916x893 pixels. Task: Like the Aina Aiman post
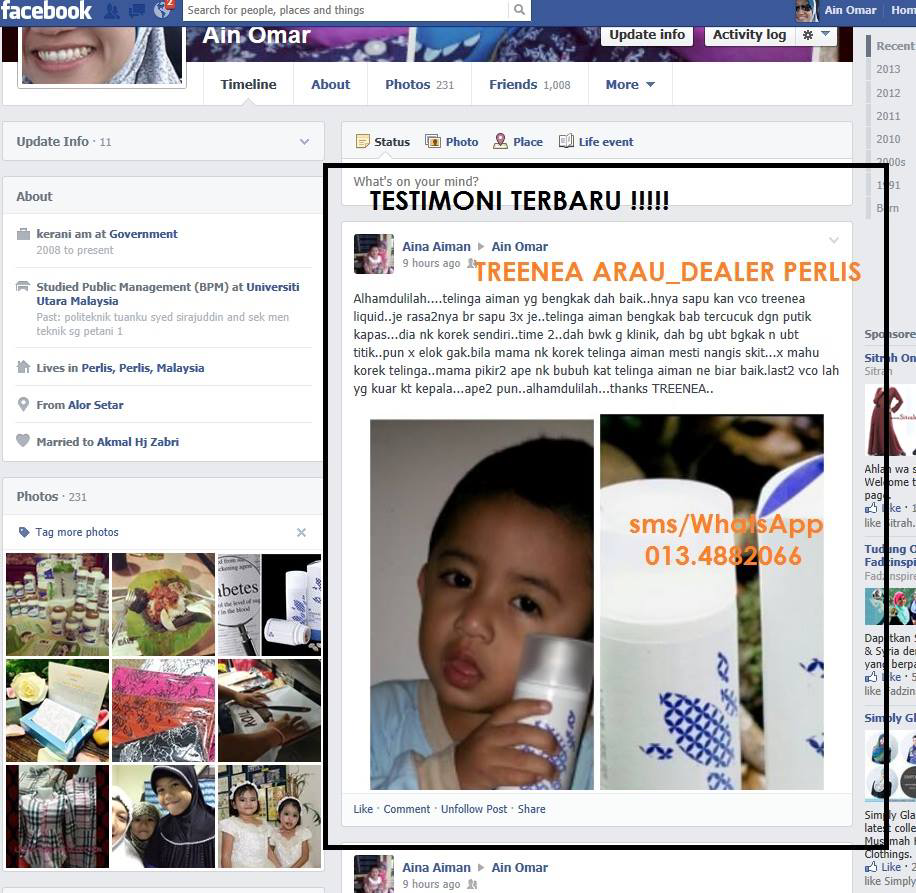363,809
